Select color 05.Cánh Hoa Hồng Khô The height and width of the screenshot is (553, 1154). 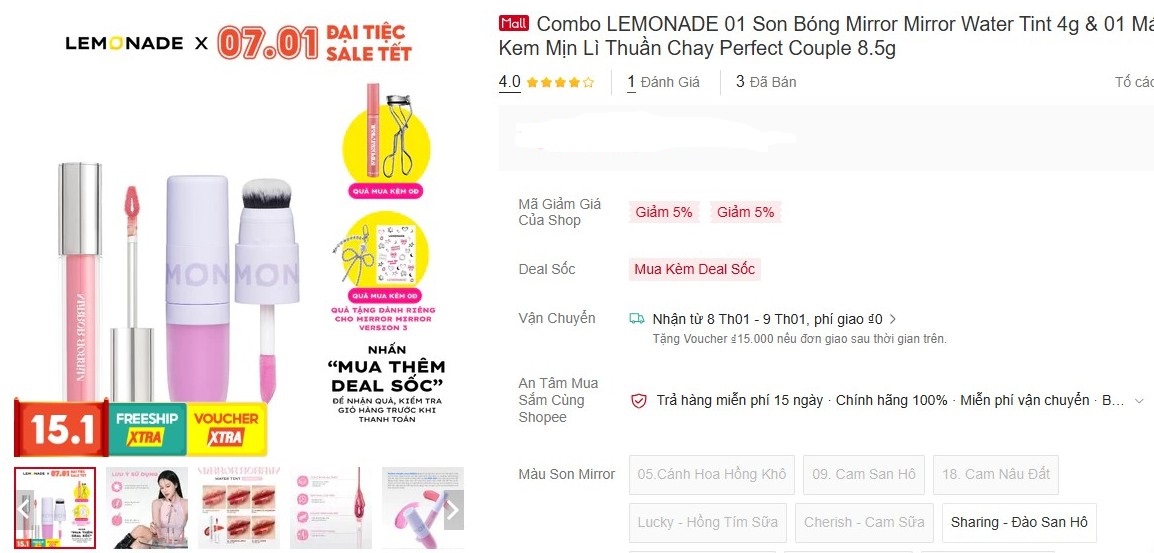coord(712,474)
